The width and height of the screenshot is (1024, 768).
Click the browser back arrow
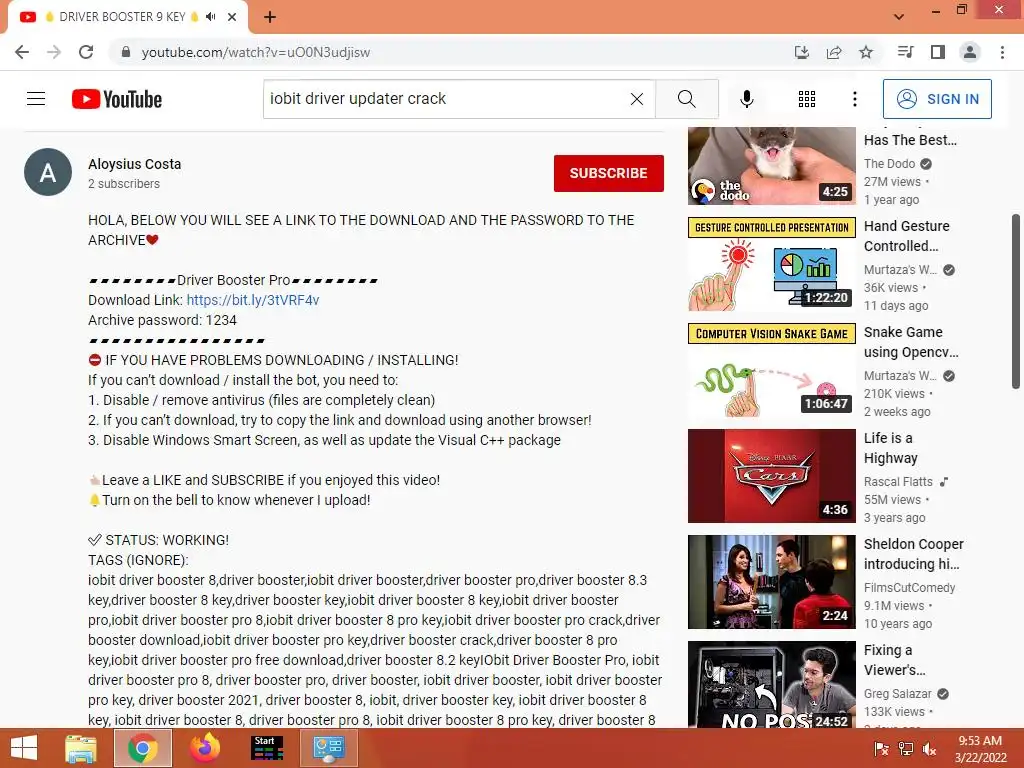[22, 52]
